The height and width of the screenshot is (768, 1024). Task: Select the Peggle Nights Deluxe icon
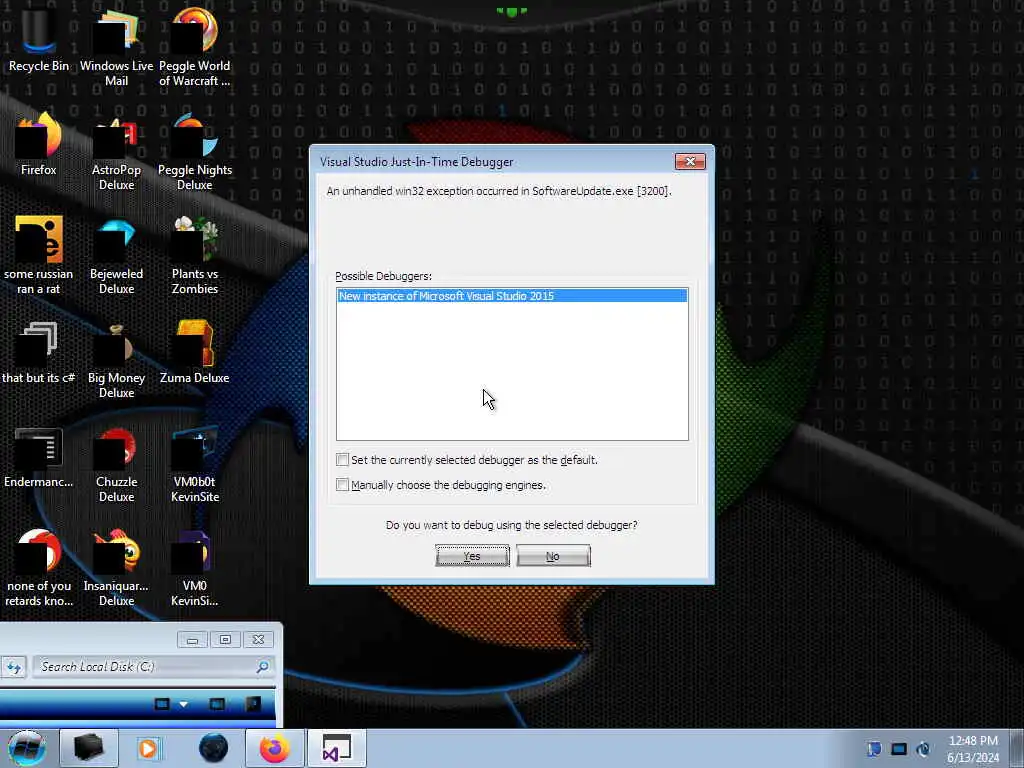click(195, 152)
